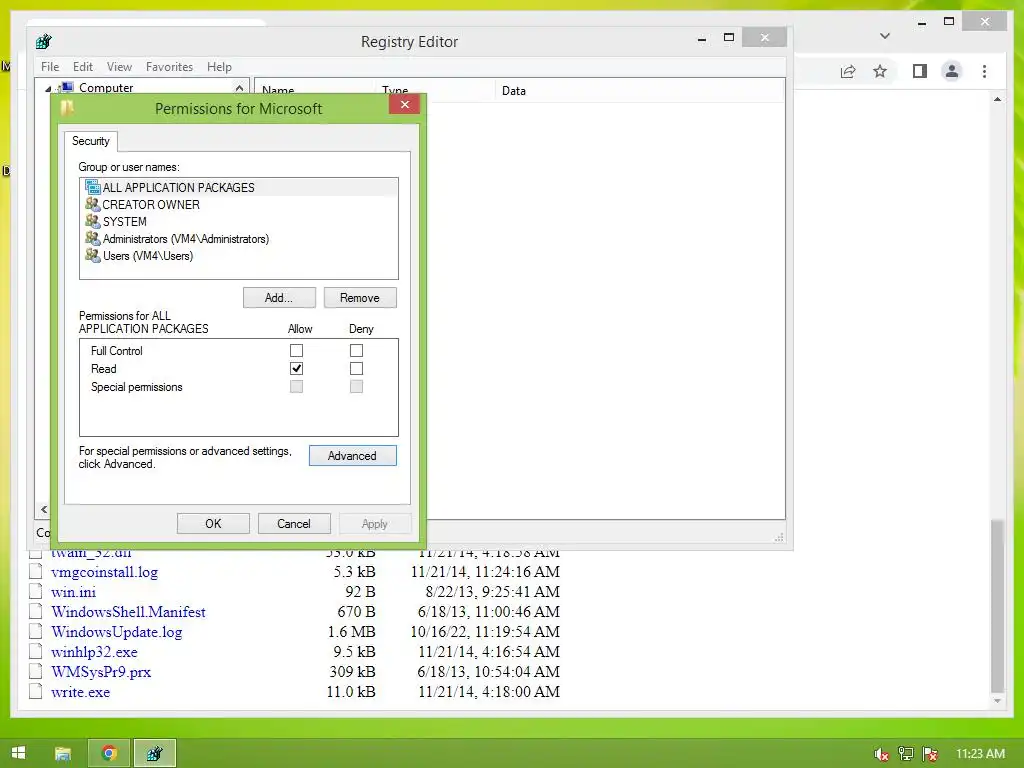The image size is (1024, 768).
Task: Check Allow for Full Control
Action: [x=296, y=351]
